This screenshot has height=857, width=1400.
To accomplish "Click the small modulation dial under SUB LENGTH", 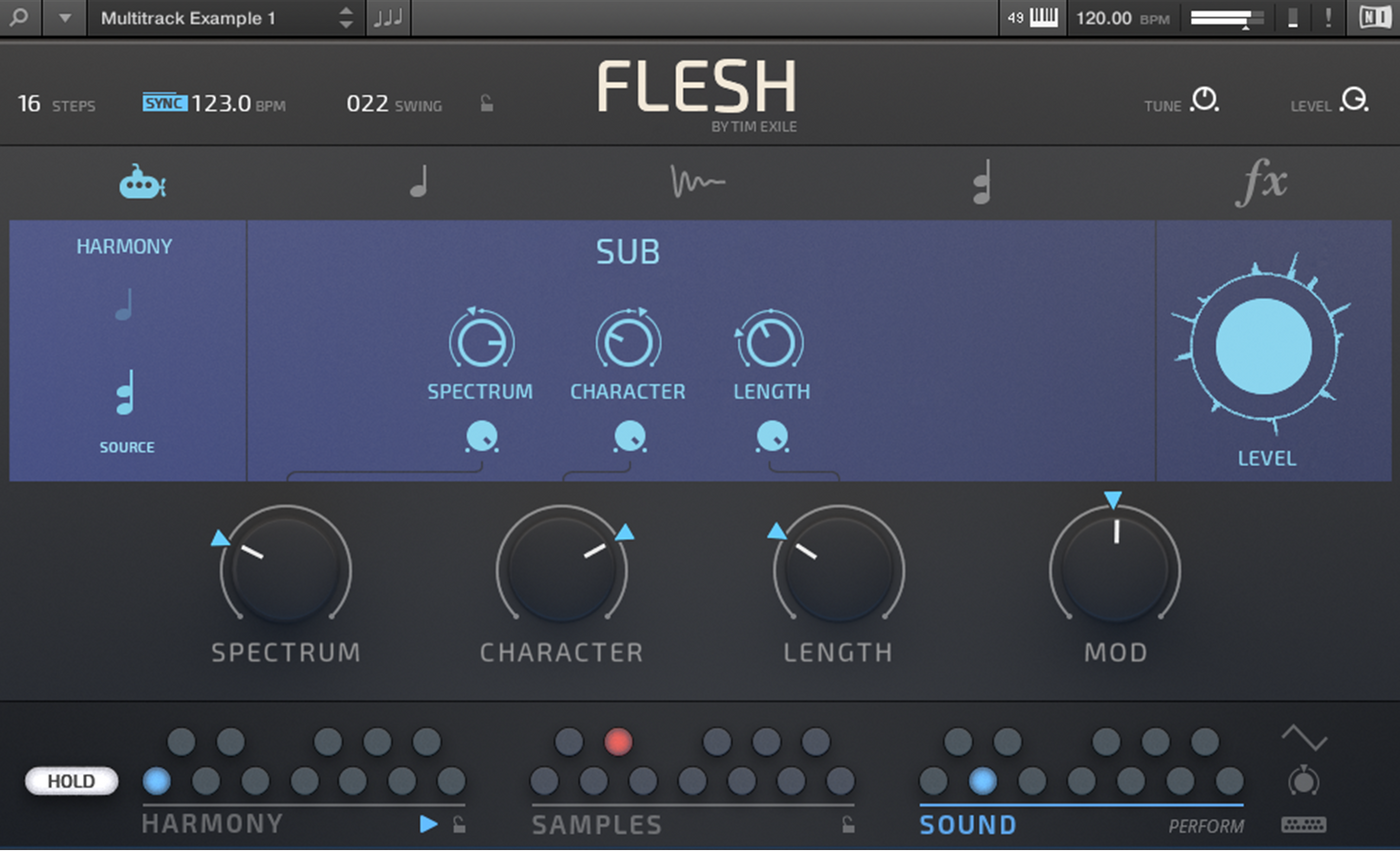I will [772, 437].
